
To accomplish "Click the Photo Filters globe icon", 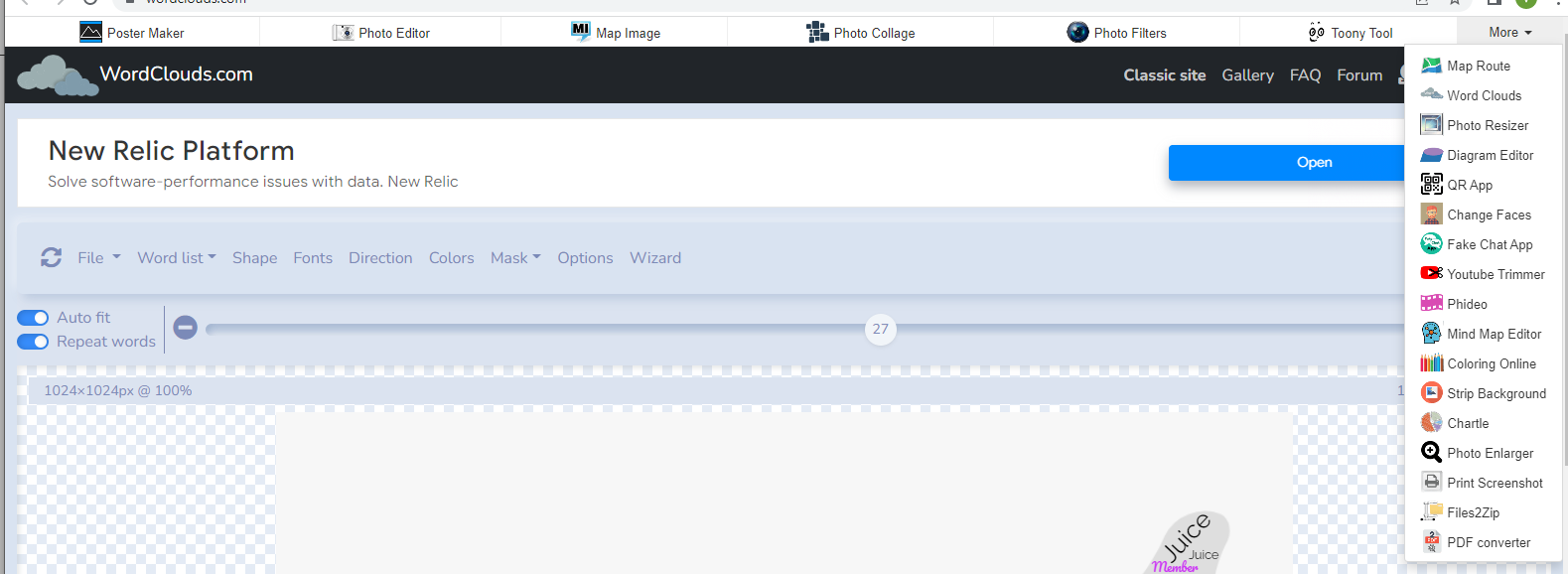I will pyautogui.click(x=1077, y=33).
